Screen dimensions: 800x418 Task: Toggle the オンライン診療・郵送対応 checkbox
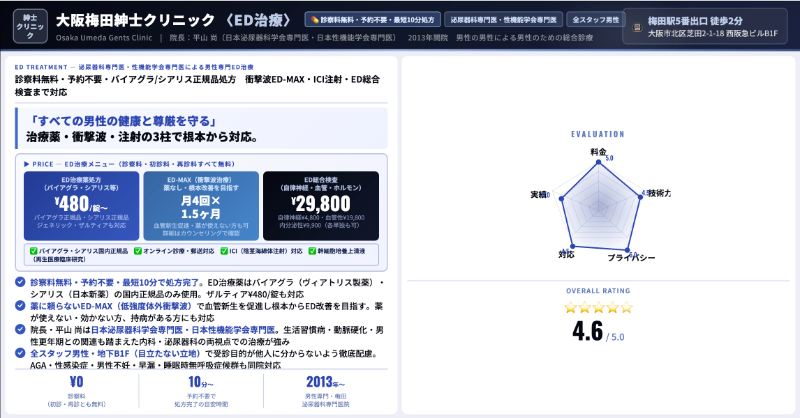149,250
